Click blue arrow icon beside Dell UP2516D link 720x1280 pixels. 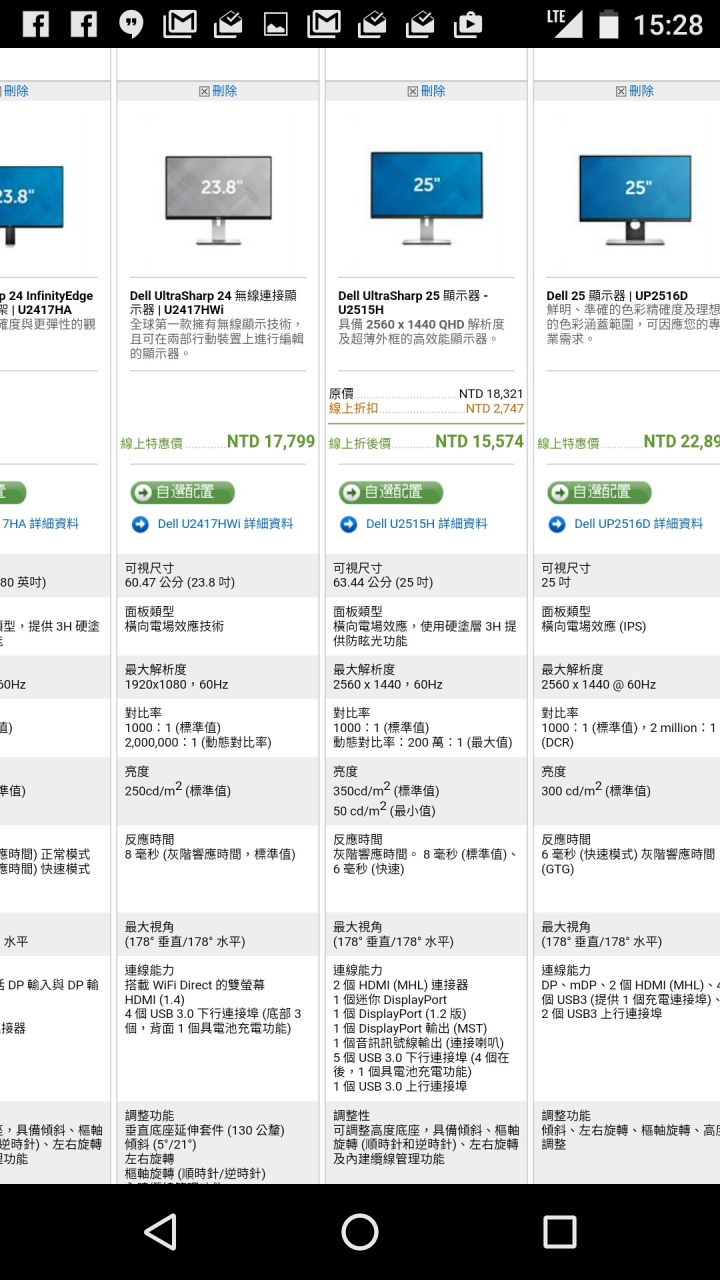click(x=557, y=524)
